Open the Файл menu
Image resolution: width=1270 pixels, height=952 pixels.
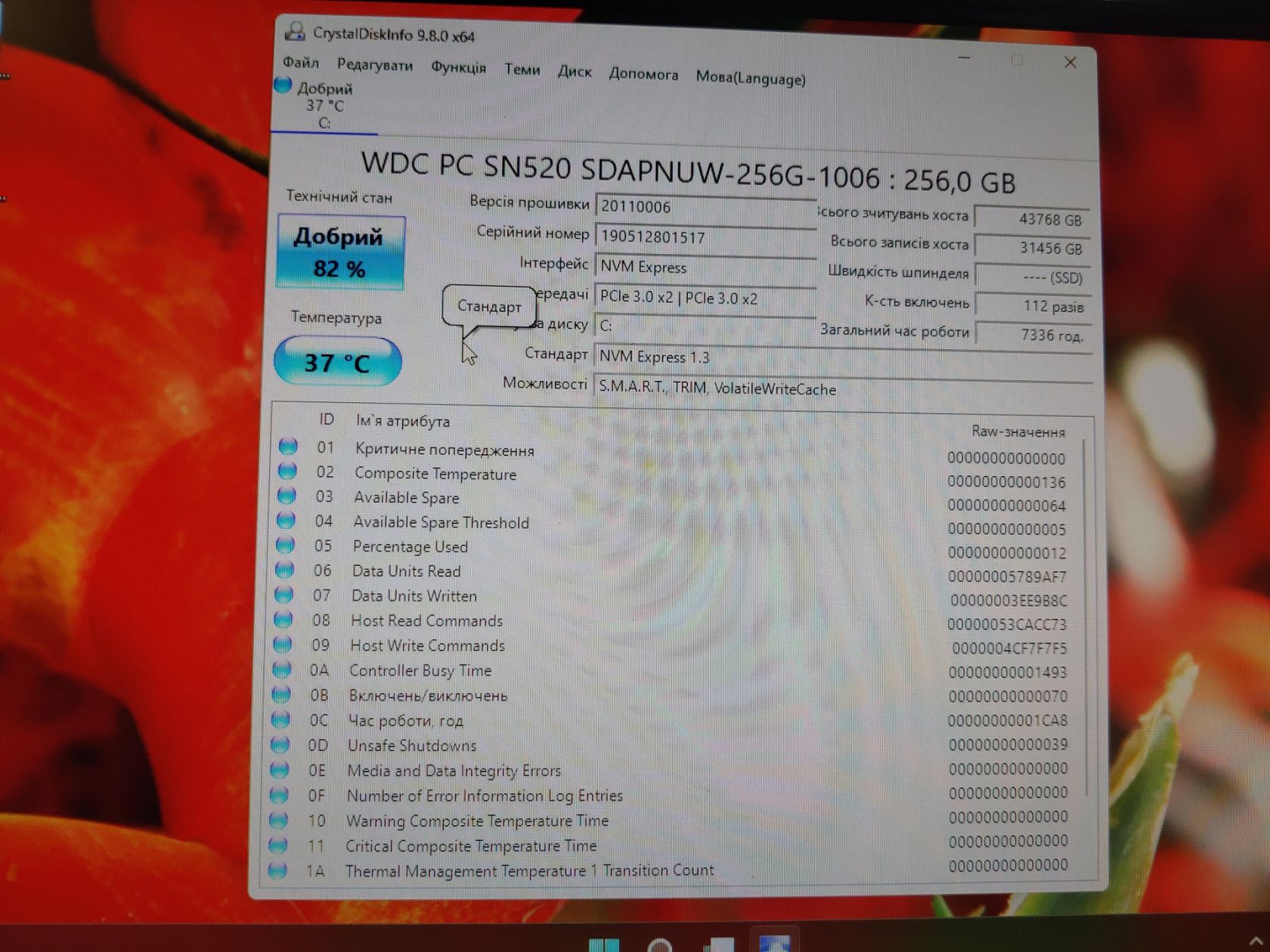click(300, 63)
